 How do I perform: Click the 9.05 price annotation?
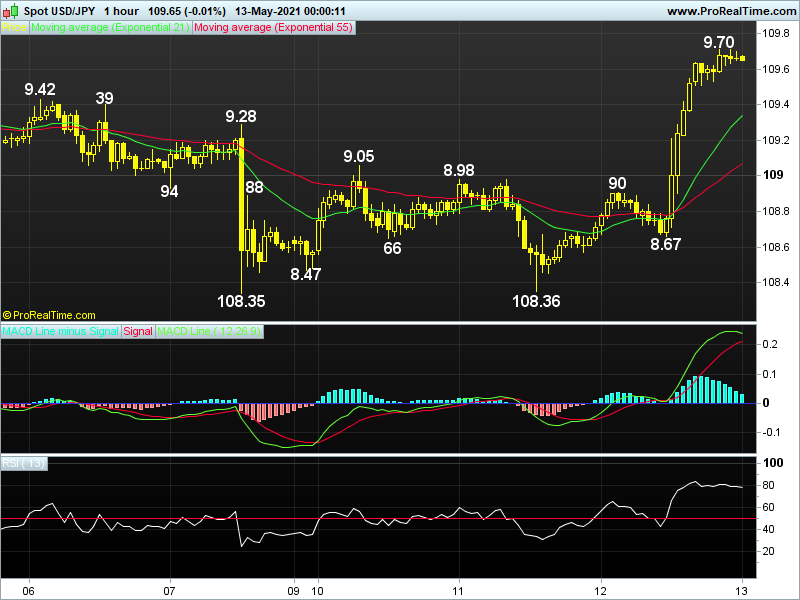[x=359, y=156]
